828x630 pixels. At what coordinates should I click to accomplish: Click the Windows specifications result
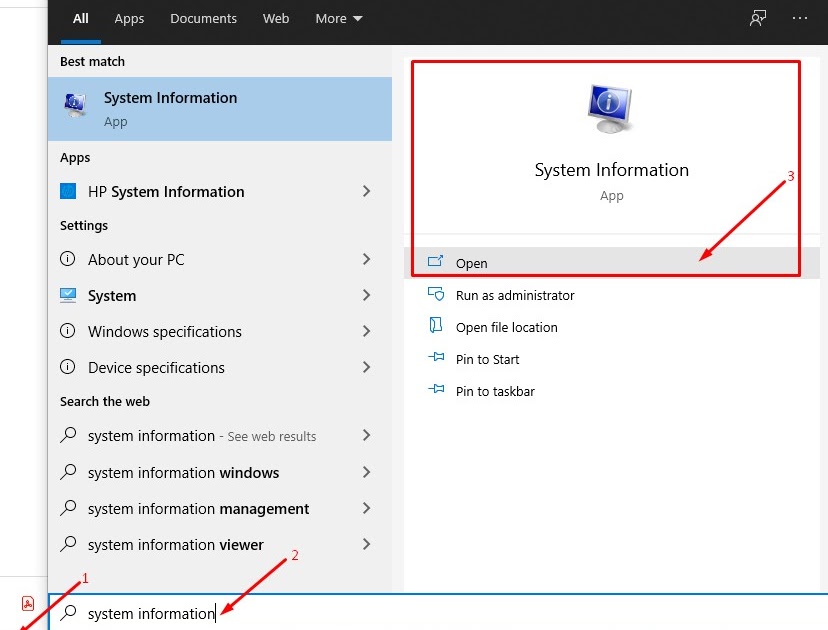tap(165, 332)
